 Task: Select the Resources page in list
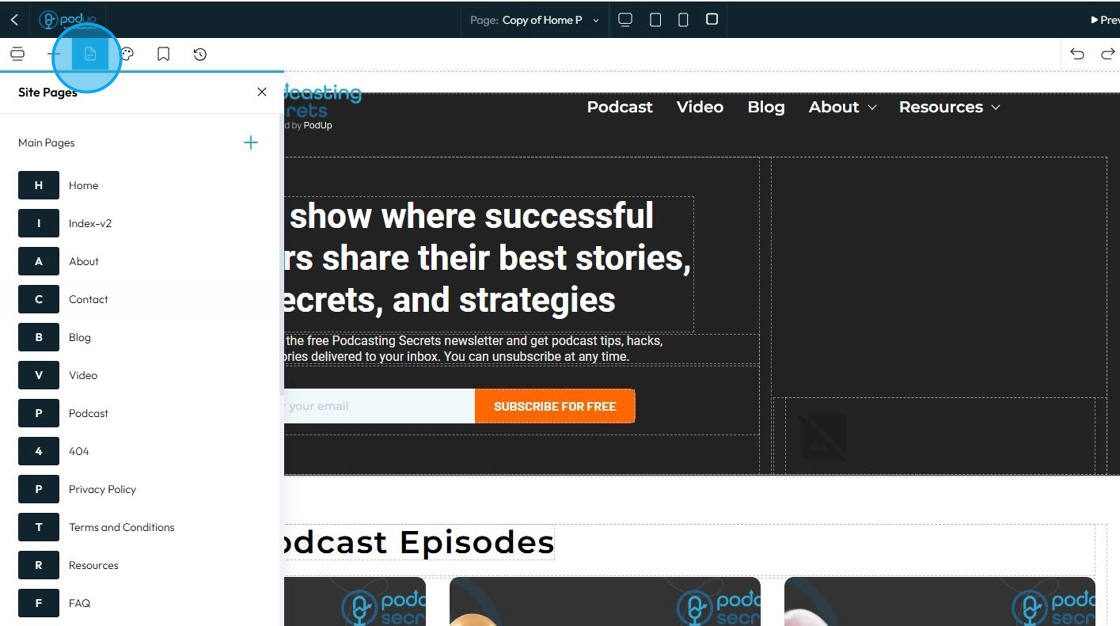pos(94,565)
